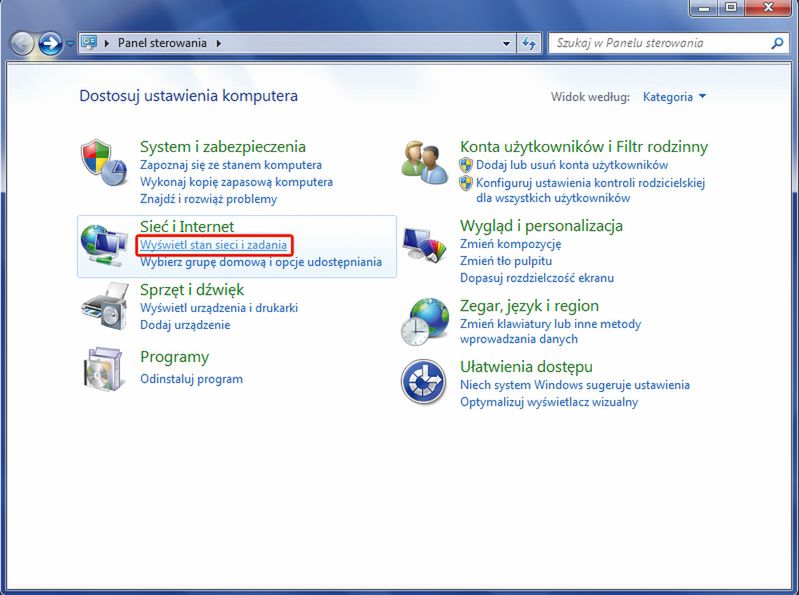The width and height of the screenshot is (799, 595).
Task: Click the Sieć i Internet globe icon
Action: coord(104,246)
